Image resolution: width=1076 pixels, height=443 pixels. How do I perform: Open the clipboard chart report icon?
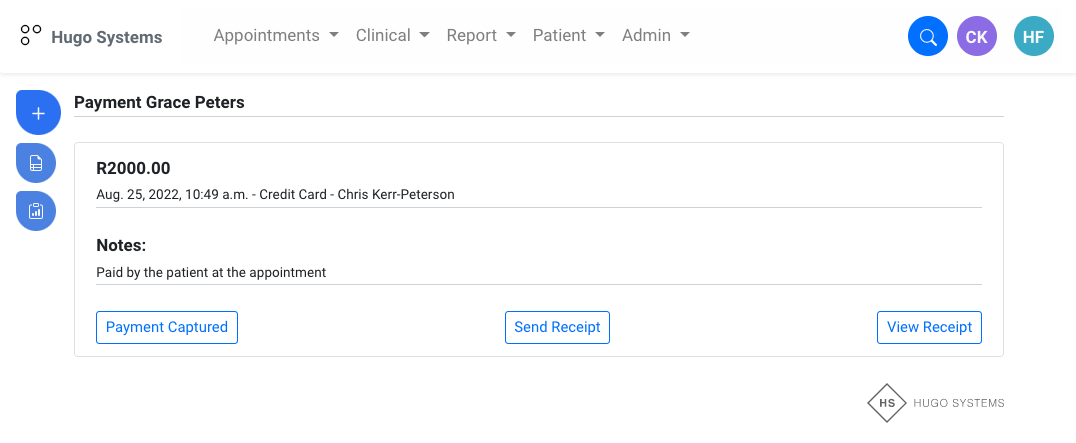coord(36,211)
